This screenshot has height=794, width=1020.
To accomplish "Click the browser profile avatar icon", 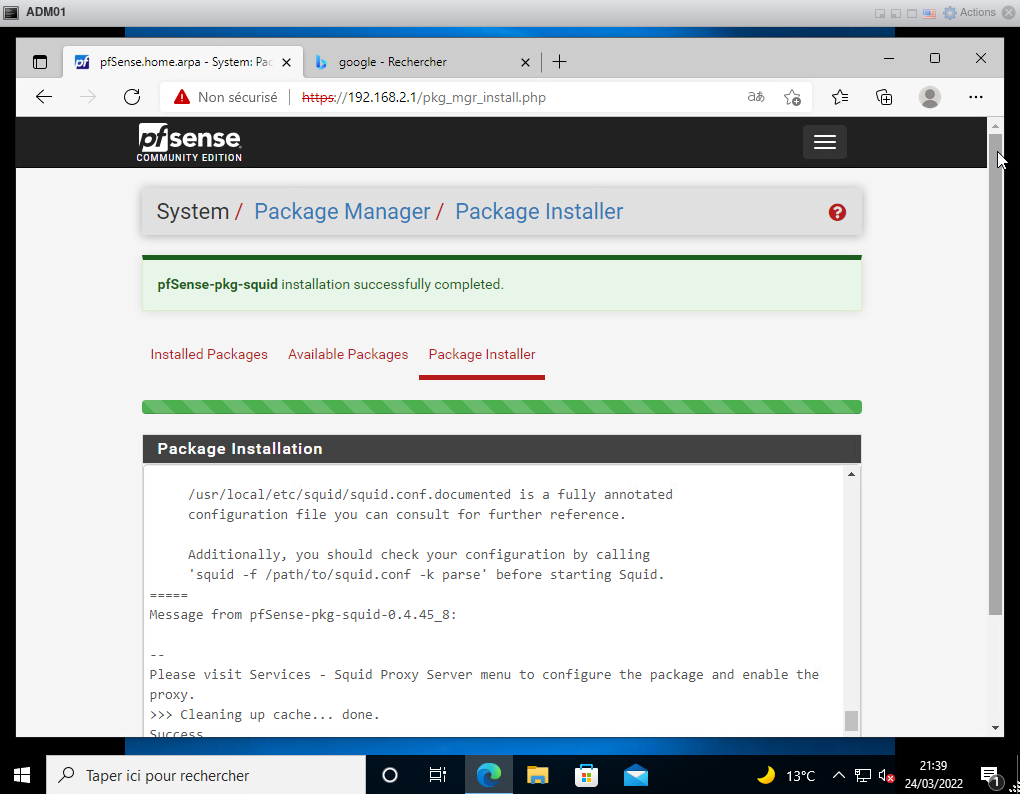I will coord(930,97).
